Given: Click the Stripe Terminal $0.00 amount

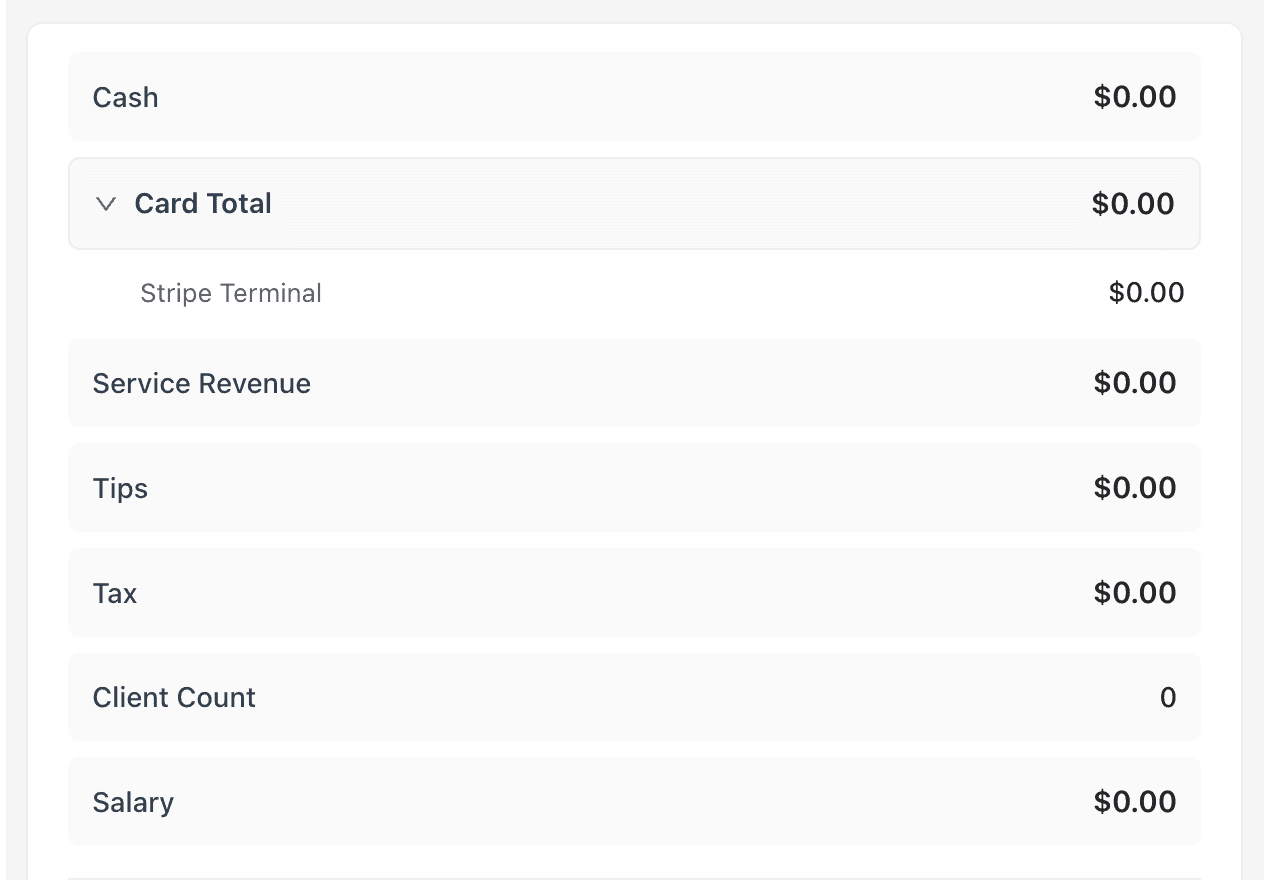Looking at the screenshot, I should [1146, 293].
